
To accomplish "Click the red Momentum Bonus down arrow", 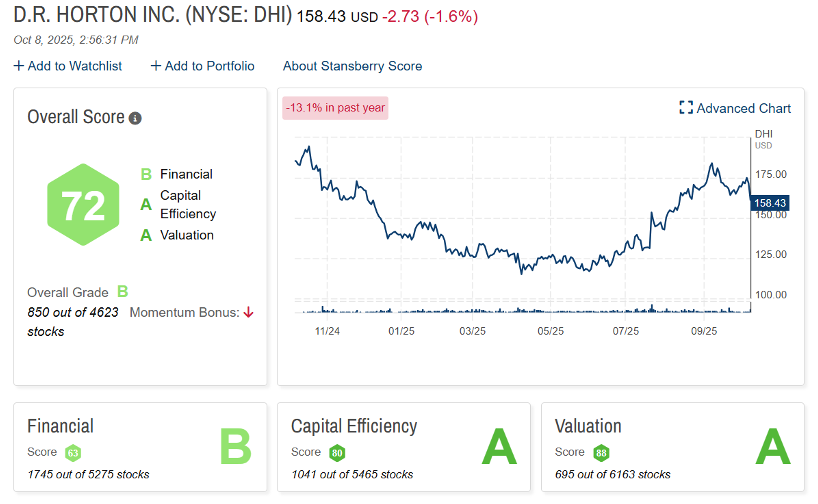I will click(x=249, y=312).
